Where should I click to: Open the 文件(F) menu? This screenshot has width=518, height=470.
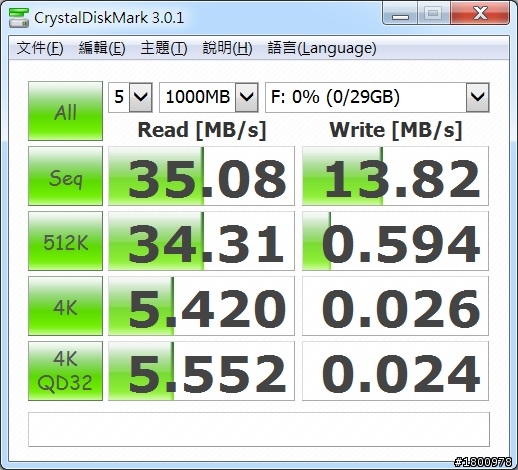pyautogui.click(x=40, y=48)
